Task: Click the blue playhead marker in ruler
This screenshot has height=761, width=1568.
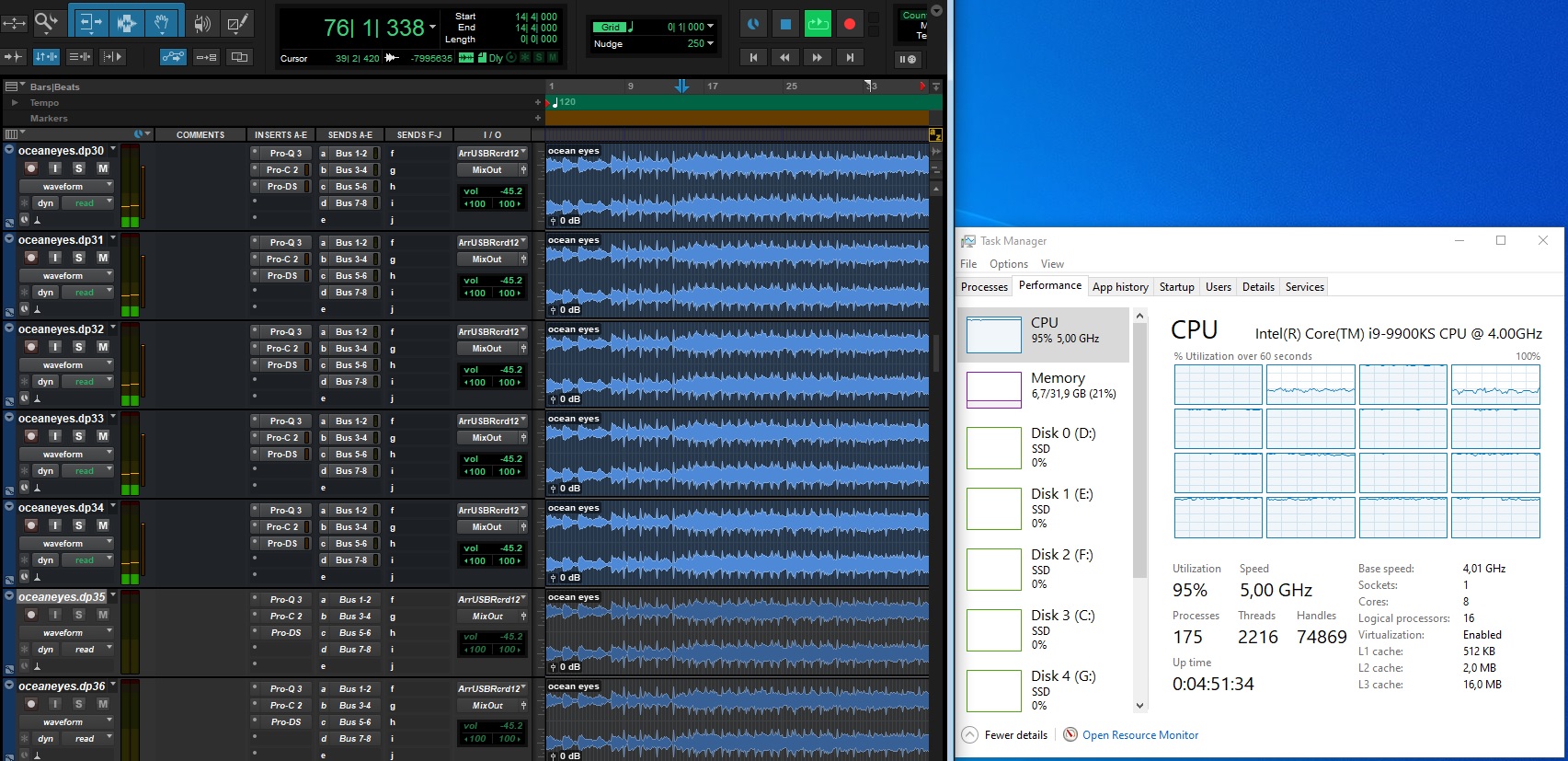Action: tap(681, 86)
